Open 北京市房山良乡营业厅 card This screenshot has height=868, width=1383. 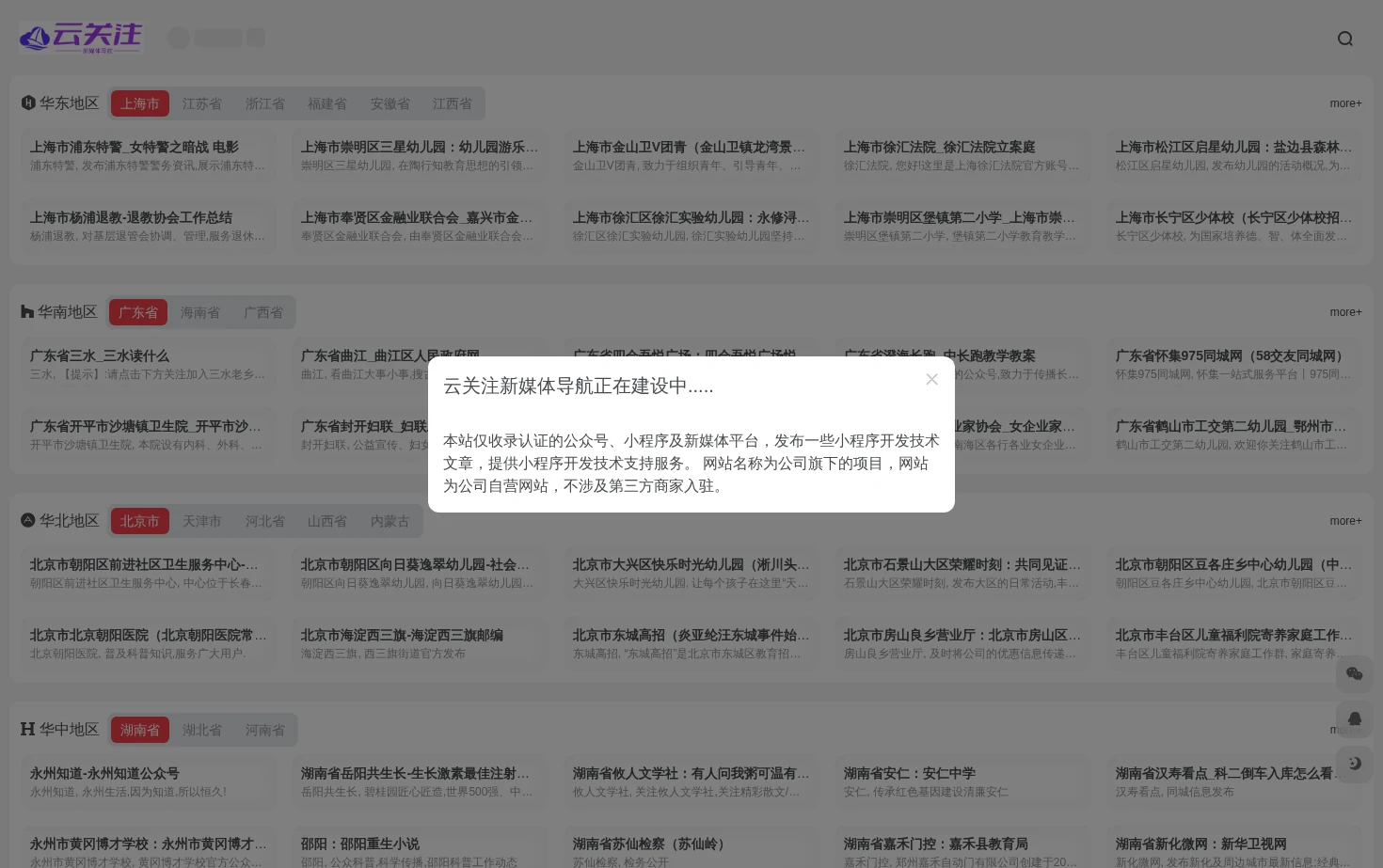[962, 644]
